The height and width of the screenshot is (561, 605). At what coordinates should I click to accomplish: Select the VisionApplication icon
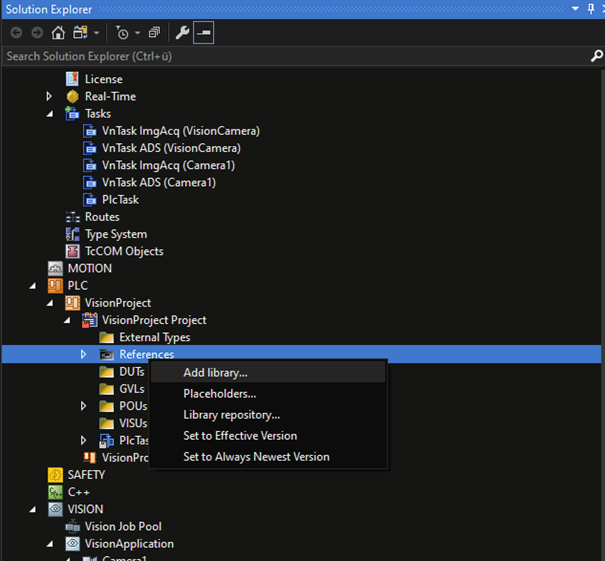click(x=73, y=544)
